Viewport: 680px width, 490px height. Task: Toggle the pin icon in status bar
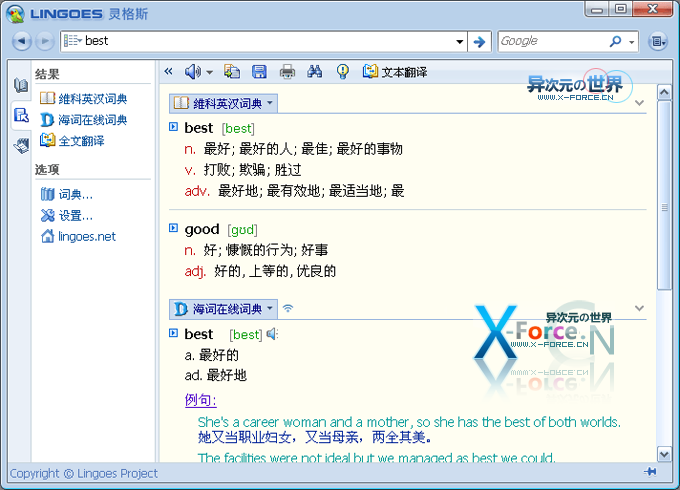pyautogui.click(x=650, y=472)
